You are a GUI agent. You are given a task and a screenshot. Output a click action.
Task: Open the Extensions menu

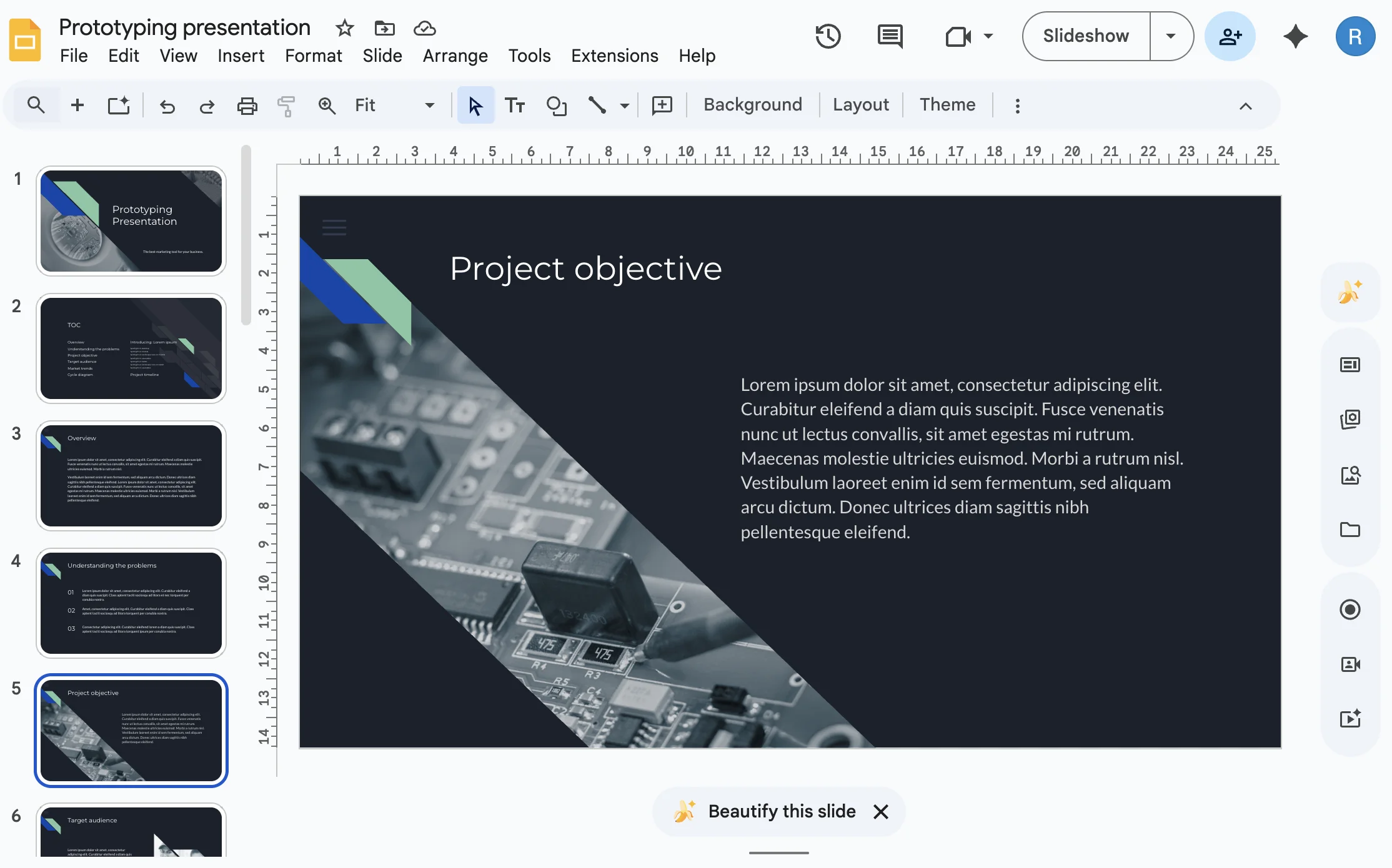pos(614,56)
